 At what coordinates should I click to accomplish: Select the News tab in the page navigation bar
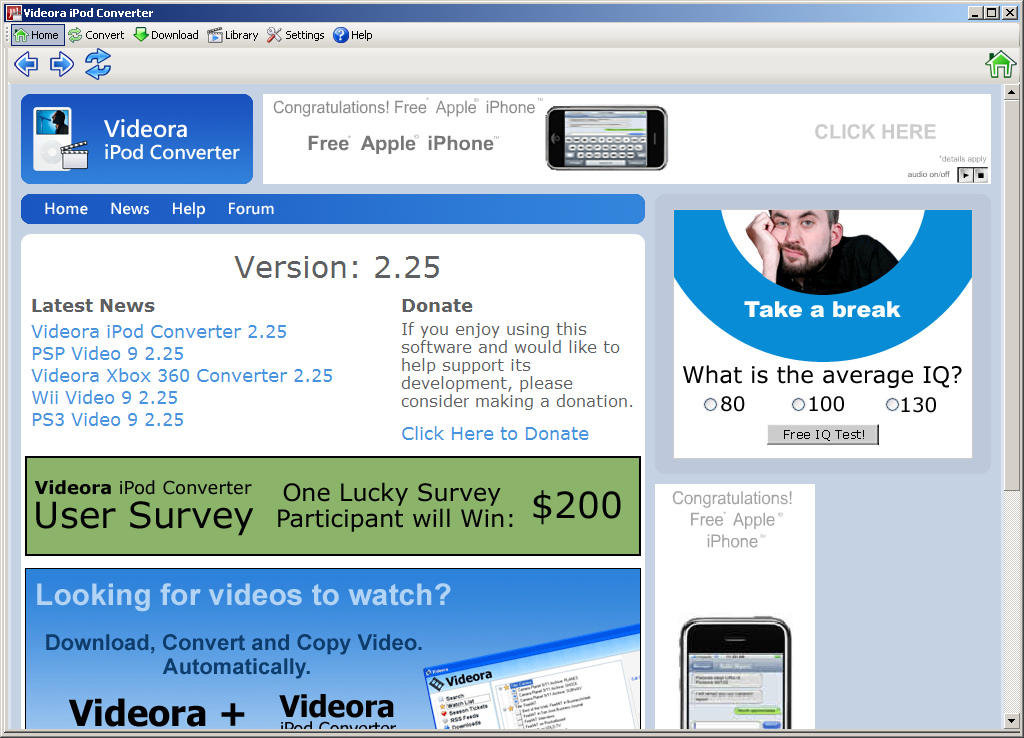[130, 209]
